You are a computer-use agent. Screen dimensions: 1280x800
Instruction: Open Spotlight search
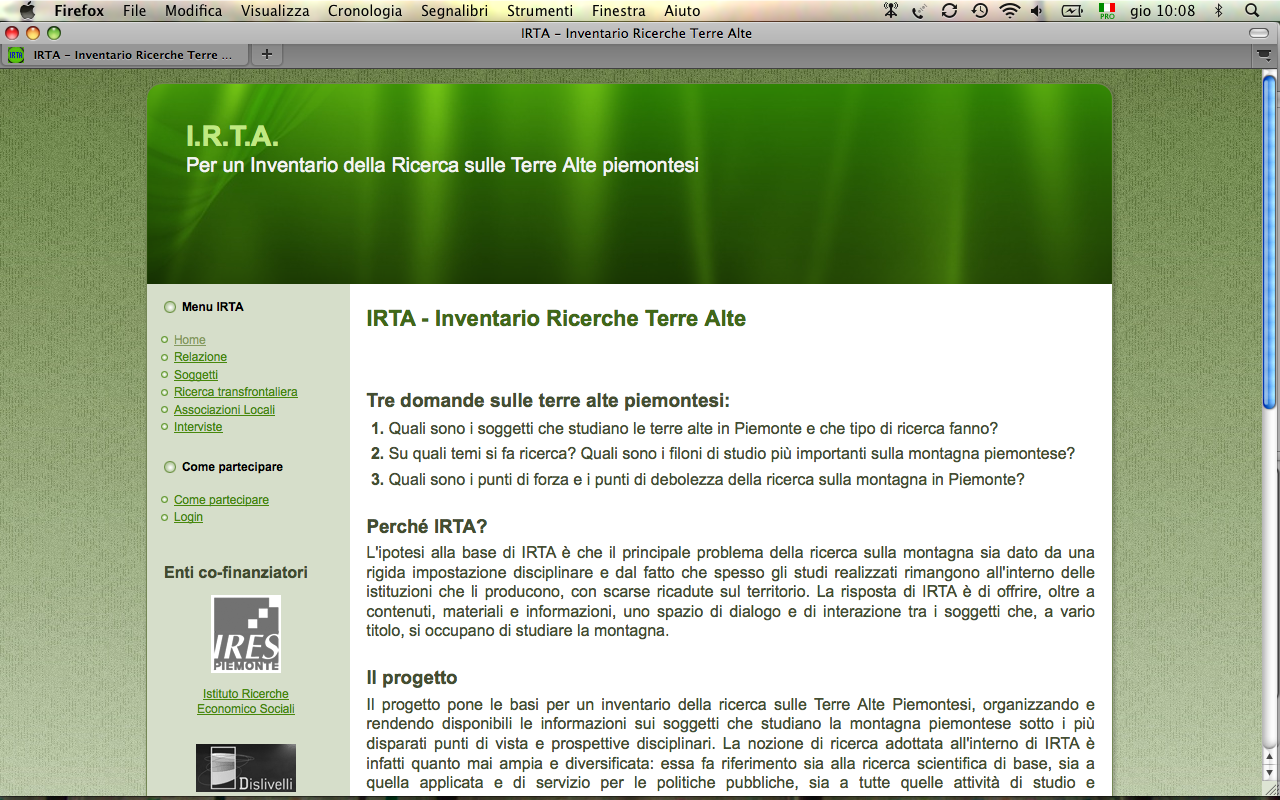point(1253,11)
